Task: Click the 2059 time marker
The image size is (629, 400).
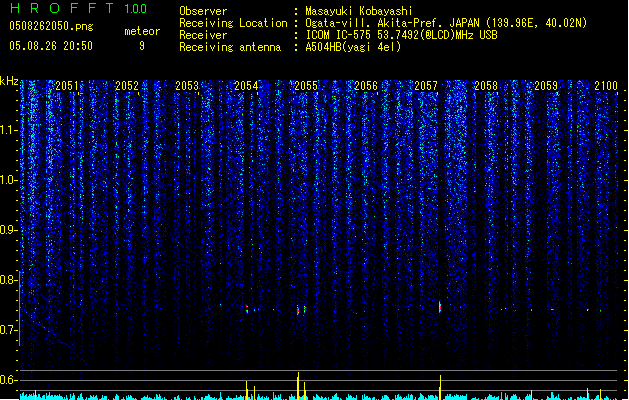Action: click(x=546, y=86)
